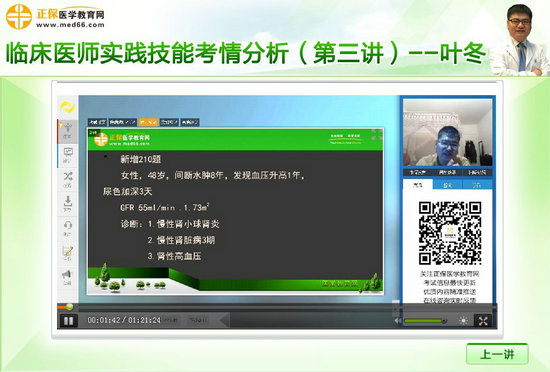Select the presentation screen sidebar icon
The height and width of the screenshot is (372, 550).
(68, 155)
